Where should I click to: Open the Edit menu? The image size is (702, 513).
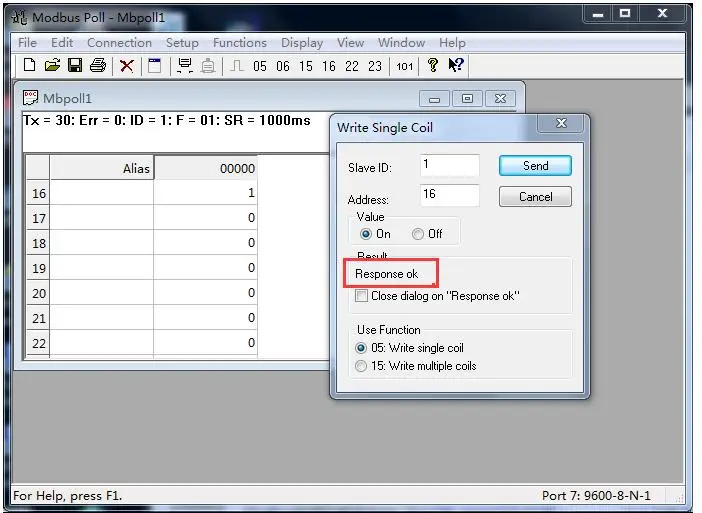click(62, 43)
